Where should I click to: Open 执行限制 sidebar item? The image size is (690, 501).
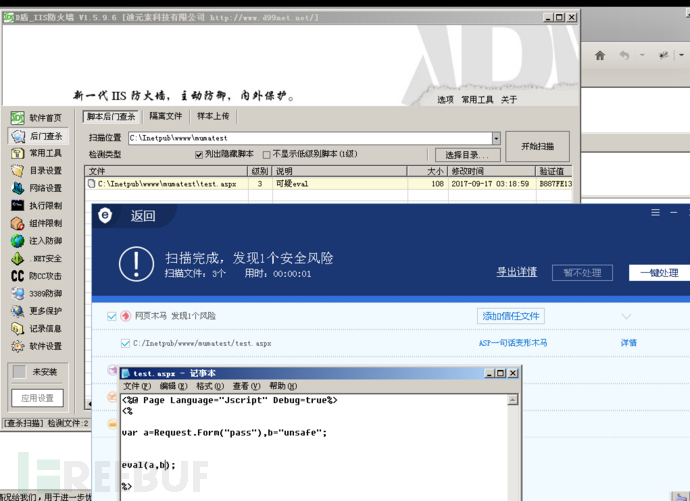point(37,205)
